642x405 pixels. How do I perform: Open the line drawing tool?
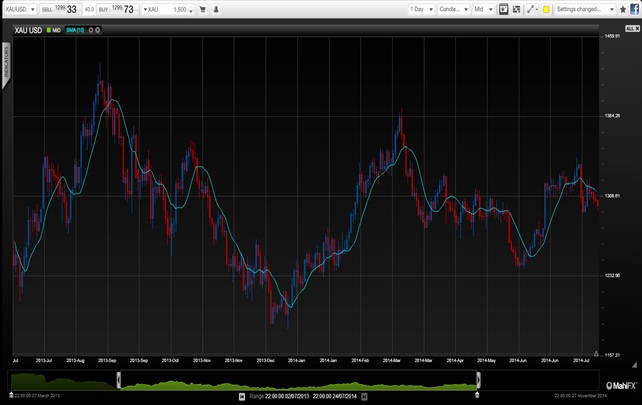pyautogui.click(x=531, y=9)
